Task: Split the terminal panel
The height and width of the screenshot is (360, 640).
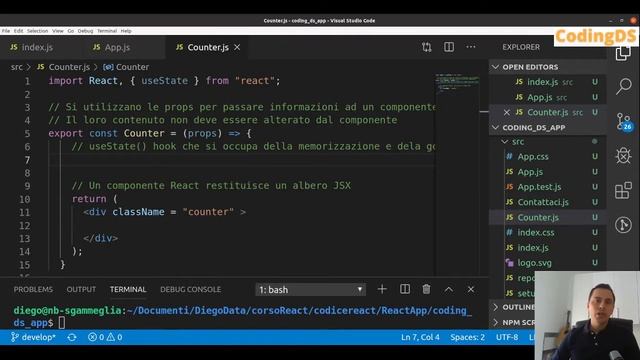Action: [404, 289]
